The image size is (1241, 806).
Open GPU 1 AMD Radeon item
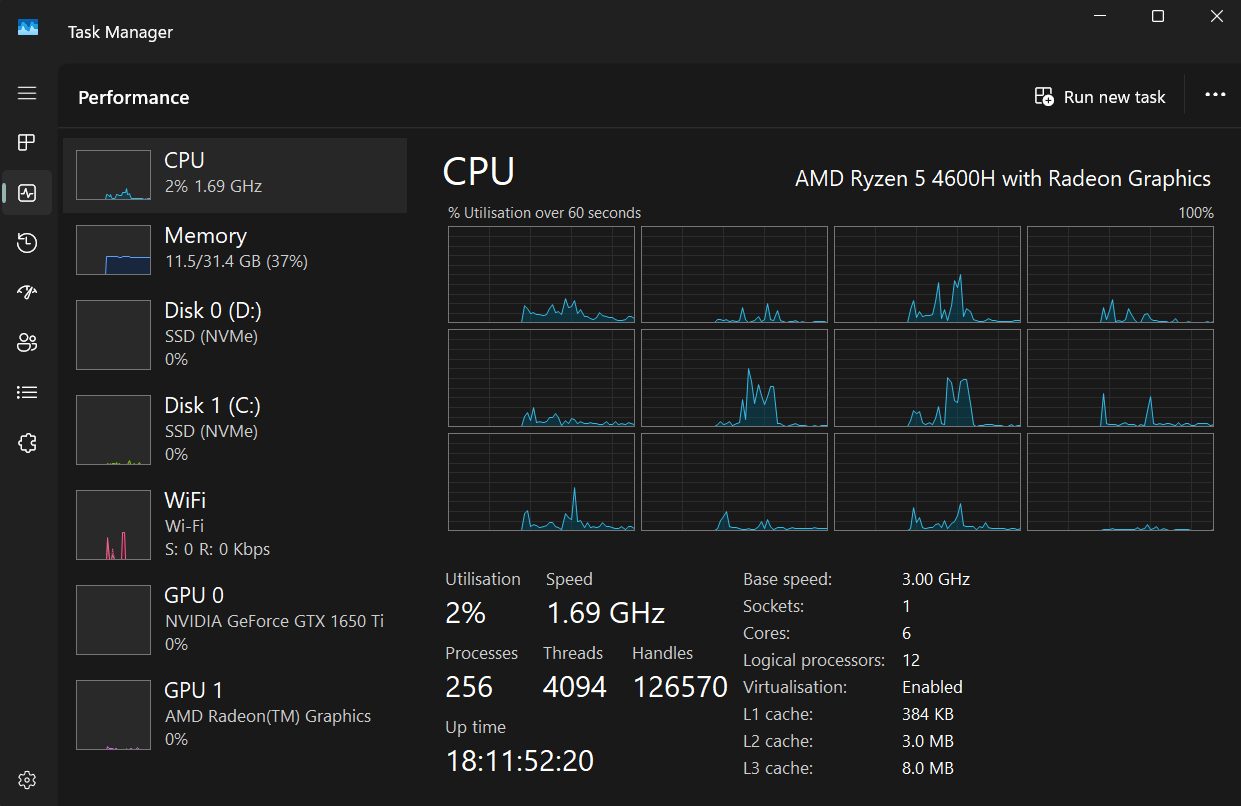pos(234,714)
